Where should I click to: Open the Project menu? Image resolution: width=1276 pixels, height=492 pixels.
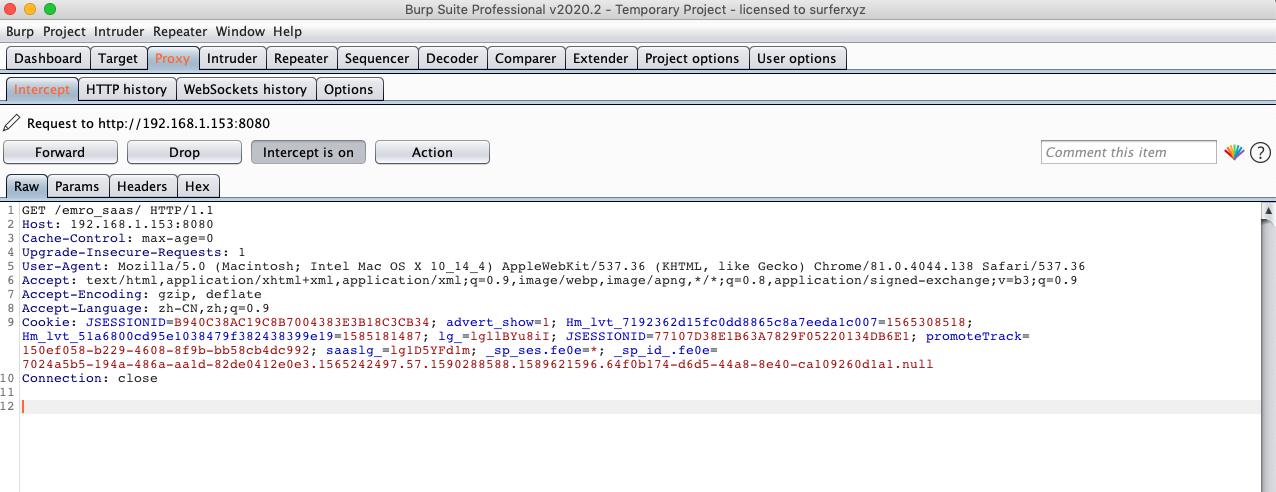64,31
